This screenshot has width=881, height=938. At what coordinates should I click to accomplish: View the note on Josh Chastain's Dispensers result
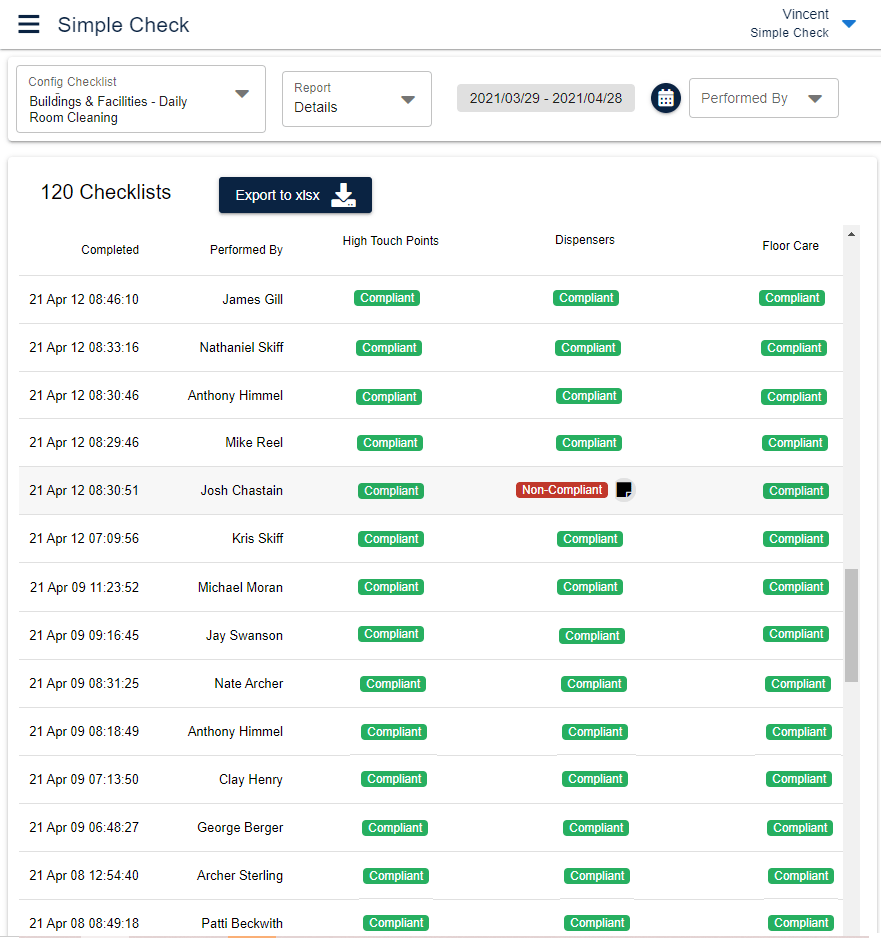coord(624,489)
